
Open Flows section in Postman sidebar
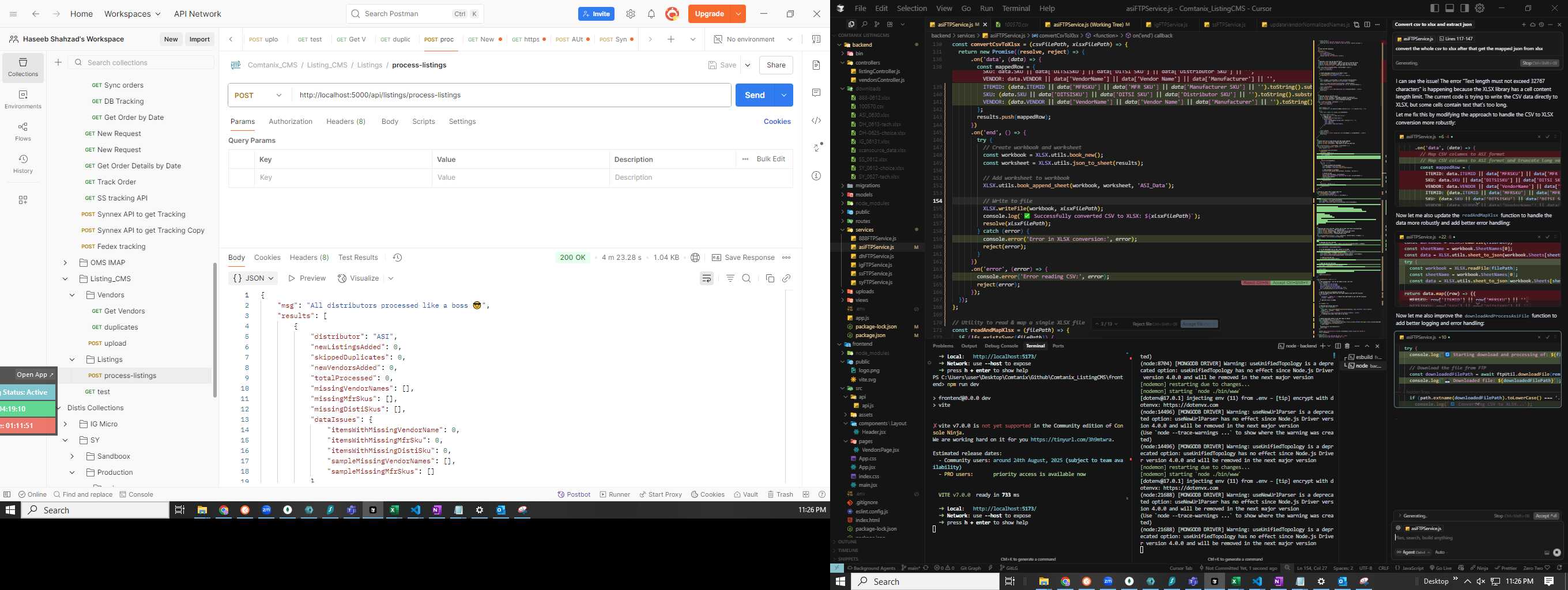[x=23, y=131]
